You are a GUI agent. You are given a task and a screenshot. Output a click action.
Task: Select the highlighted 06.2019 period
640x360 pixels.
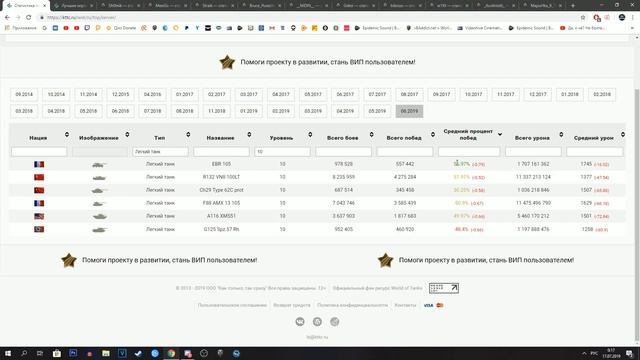coord(409,111)
